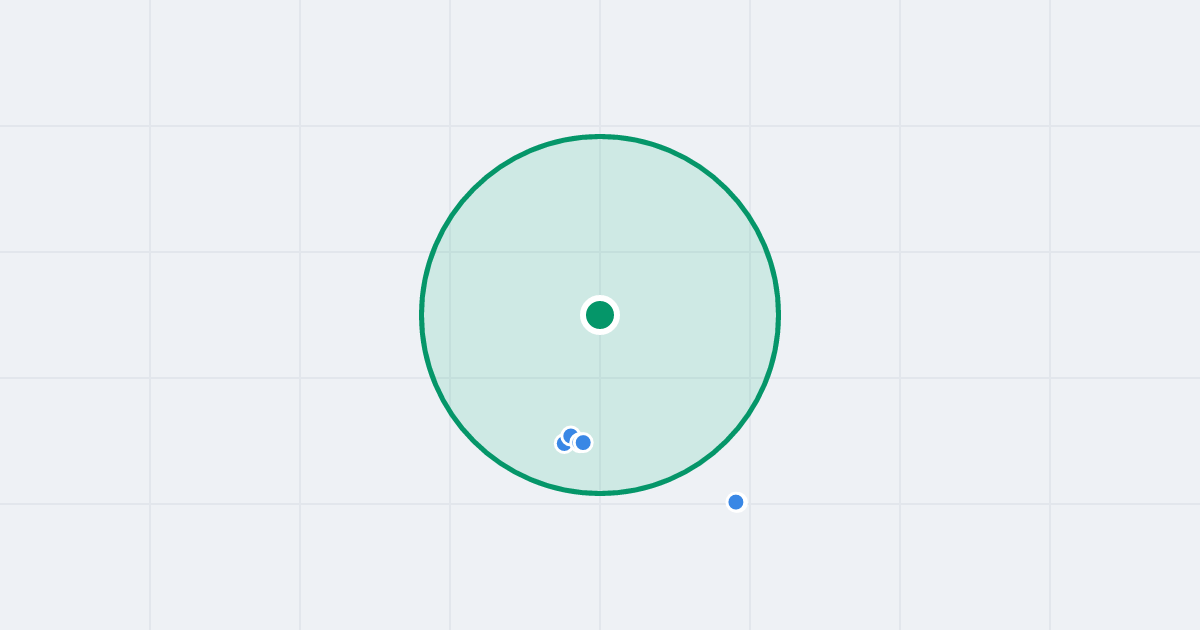Choose the leftmost blue dot in the cluster
The image size is (1200, 630).
point(564,443)
